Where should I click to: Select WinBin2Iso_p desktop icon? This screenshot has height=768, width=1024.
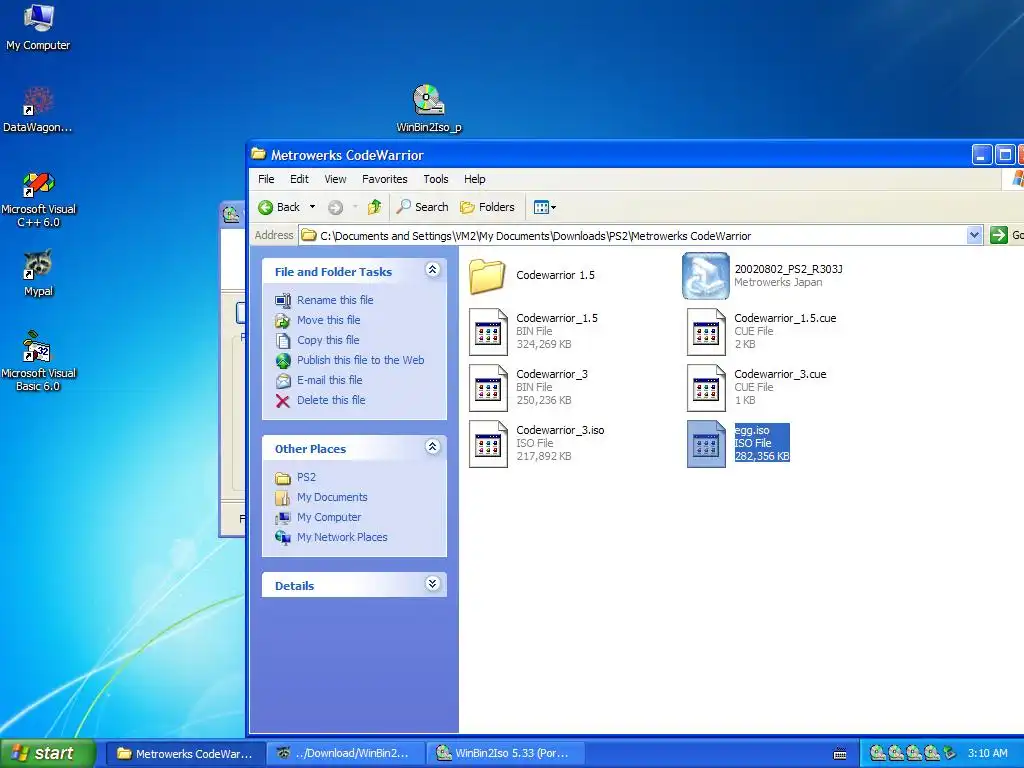(428, 108)
